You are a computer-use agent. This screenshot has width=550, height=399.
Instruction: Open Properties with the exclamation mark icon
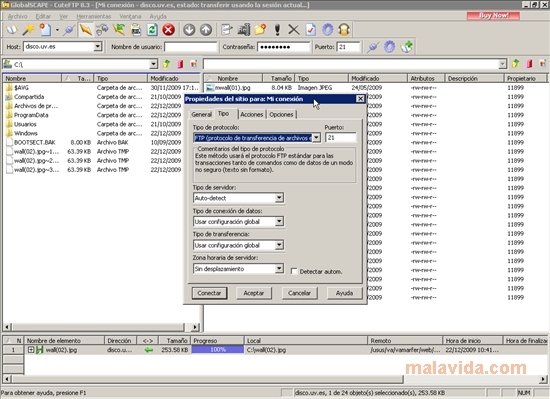(277, 30)
